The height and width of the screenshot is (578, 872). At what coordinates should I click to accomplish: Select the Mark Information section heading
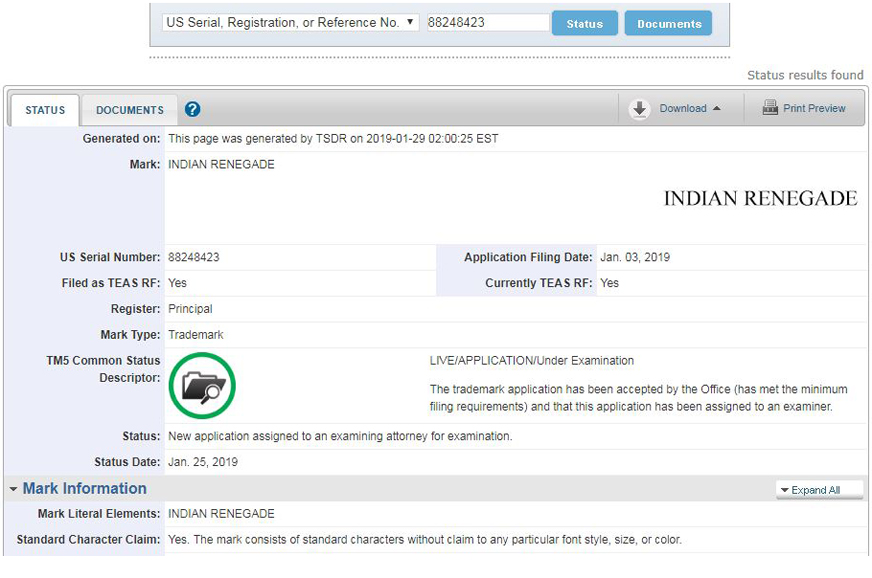click(x=85, y=489)
